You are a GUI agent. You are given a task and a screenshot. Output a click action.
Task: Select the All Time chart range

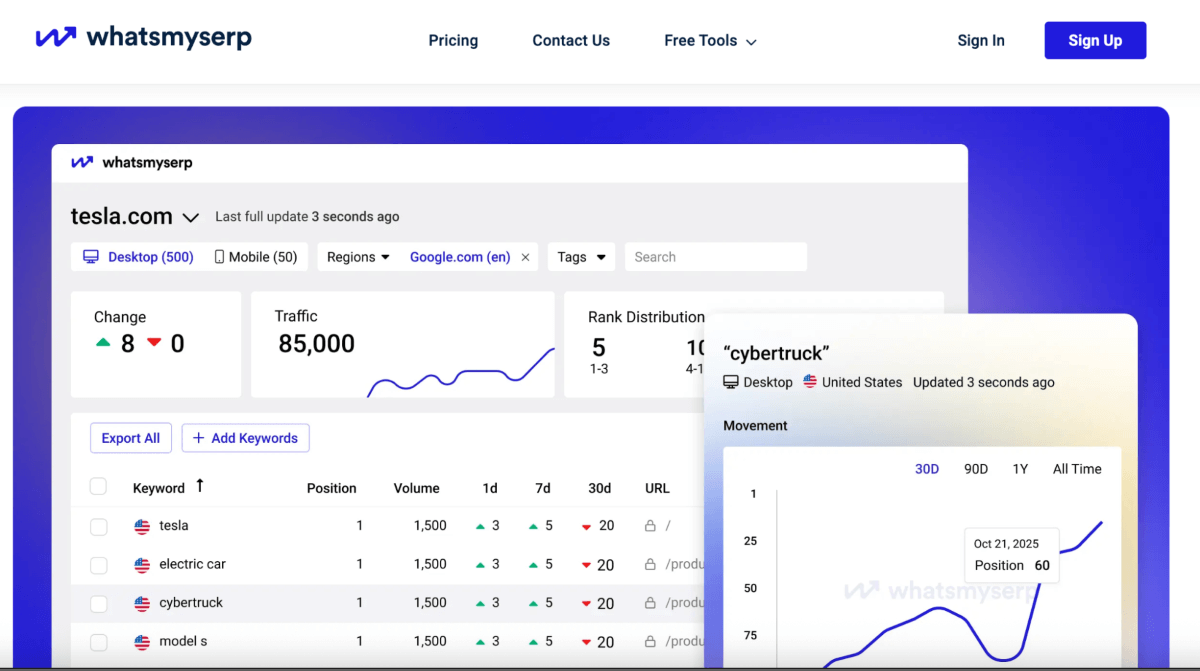(1077, 469)
